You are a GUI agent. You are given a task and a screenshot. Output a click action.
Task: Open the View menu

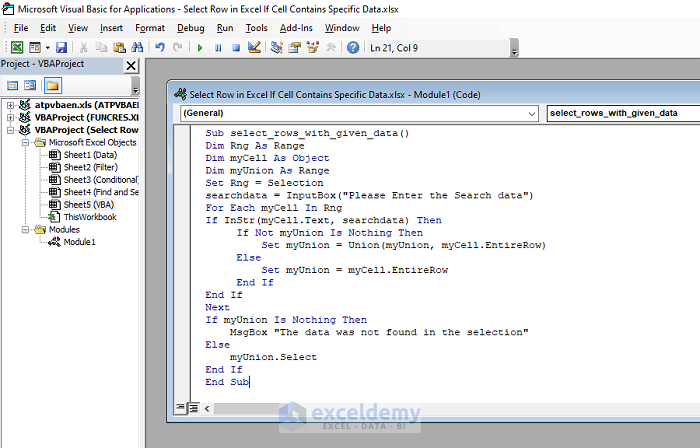click(78, 28)
